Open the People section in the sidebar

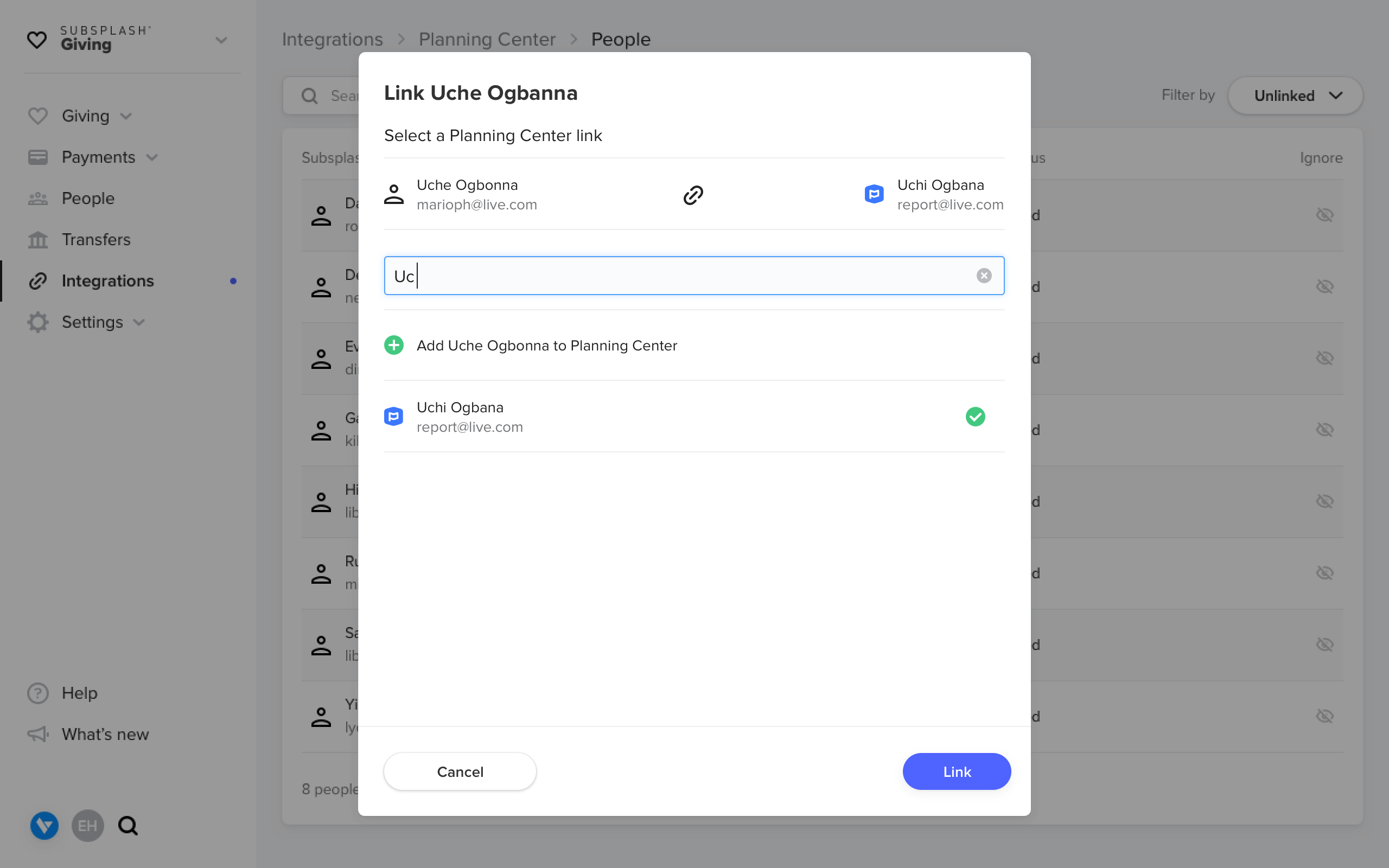coord(87,198)
